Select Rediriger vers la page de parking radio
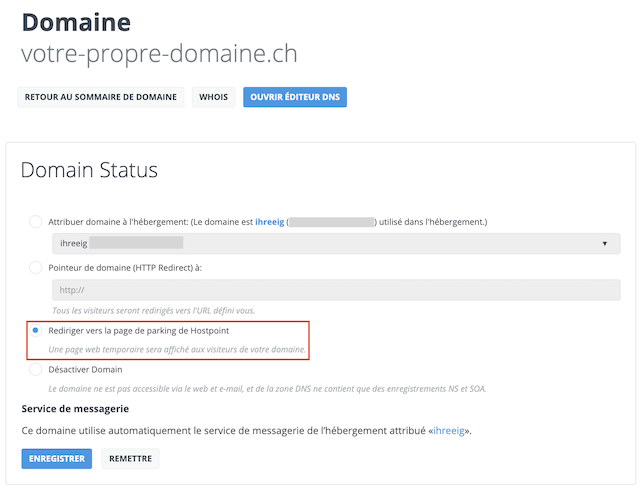The width and height of the screenshot is (640, 490). pos(36,330)
